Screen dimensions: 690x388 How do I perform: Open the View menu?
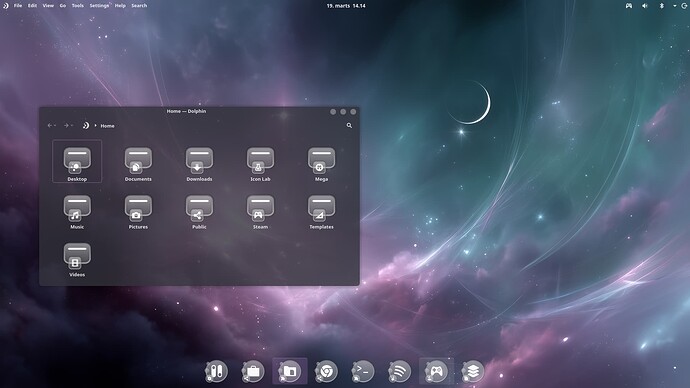coord(48,6)
